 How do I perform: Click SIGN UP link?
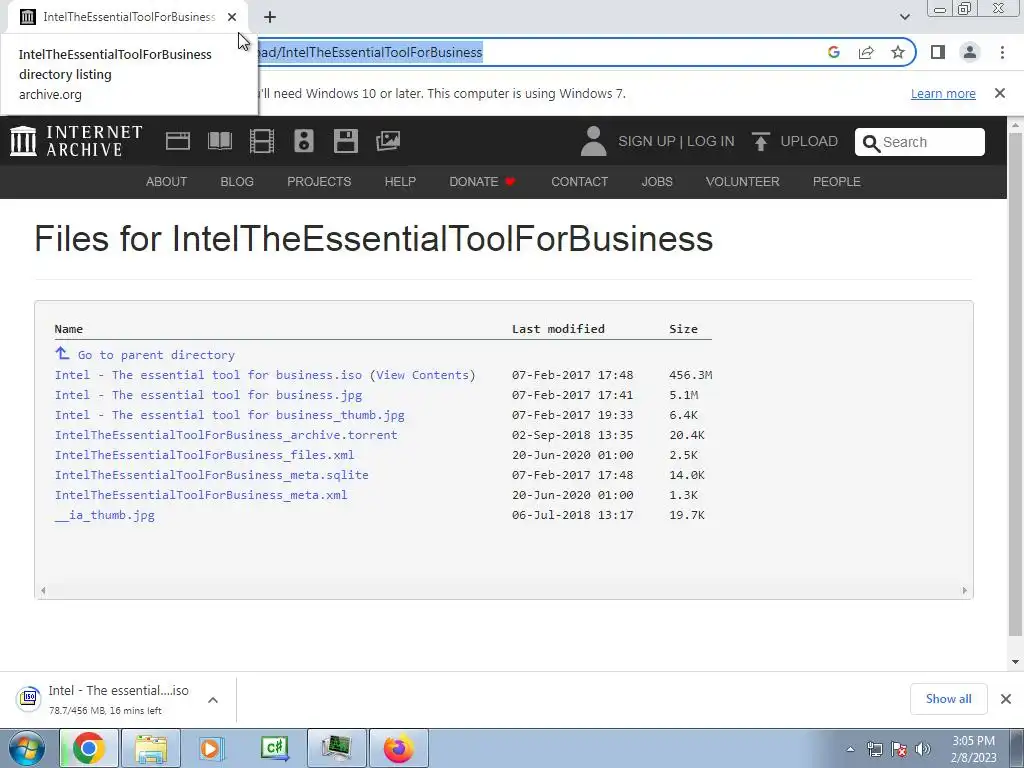pyautogui.click(x=647, y=141)
